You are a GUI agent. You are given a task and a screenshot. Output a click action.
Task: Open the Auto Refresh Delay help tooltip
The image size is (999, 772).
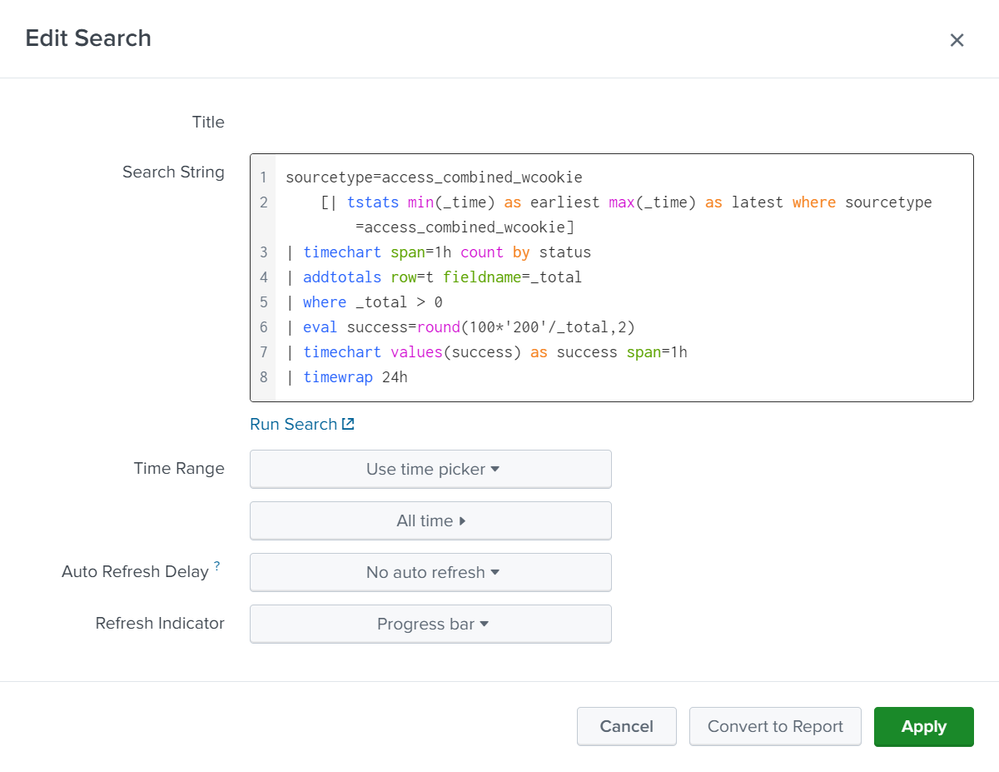click(215, 563)
